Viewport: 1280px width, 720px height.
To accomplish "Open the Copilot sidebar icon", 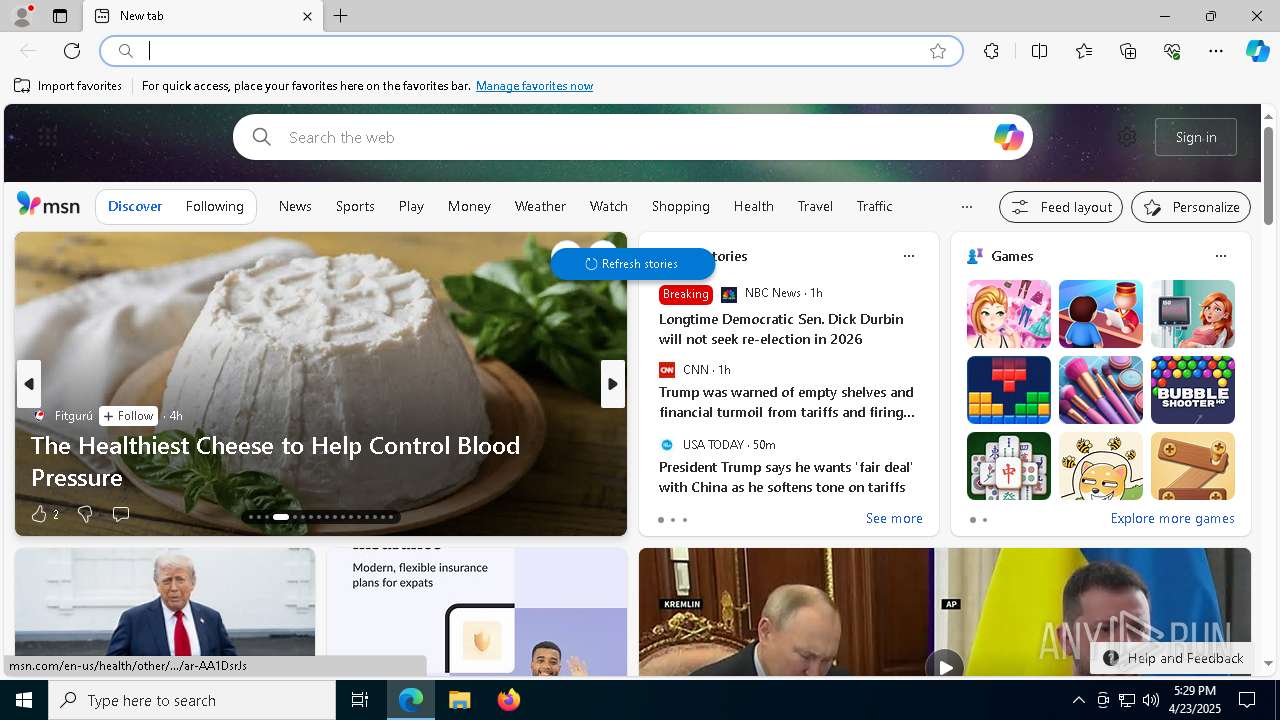I will 1258,51.
